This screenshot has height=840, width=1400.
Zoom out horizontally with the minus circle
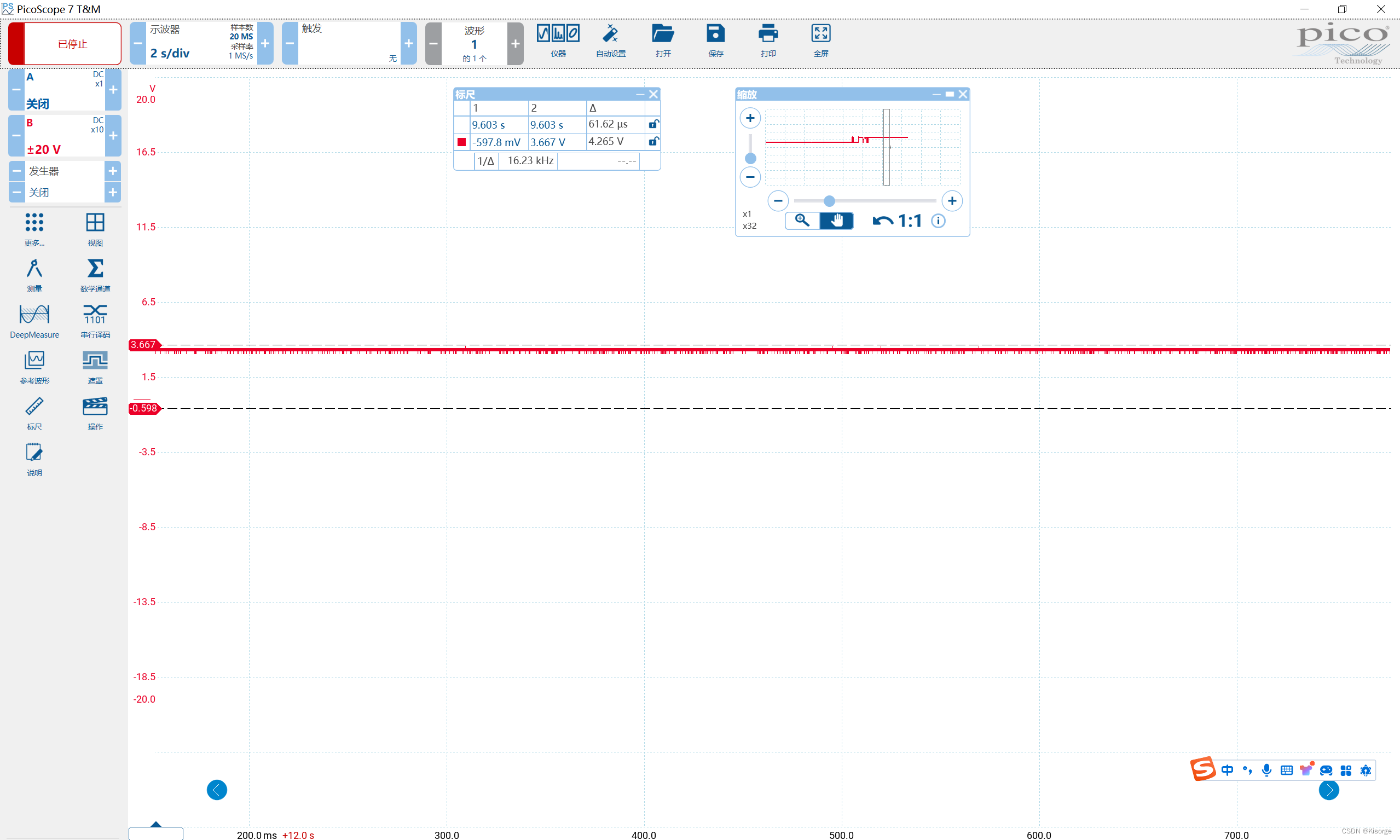coord(778,200)
